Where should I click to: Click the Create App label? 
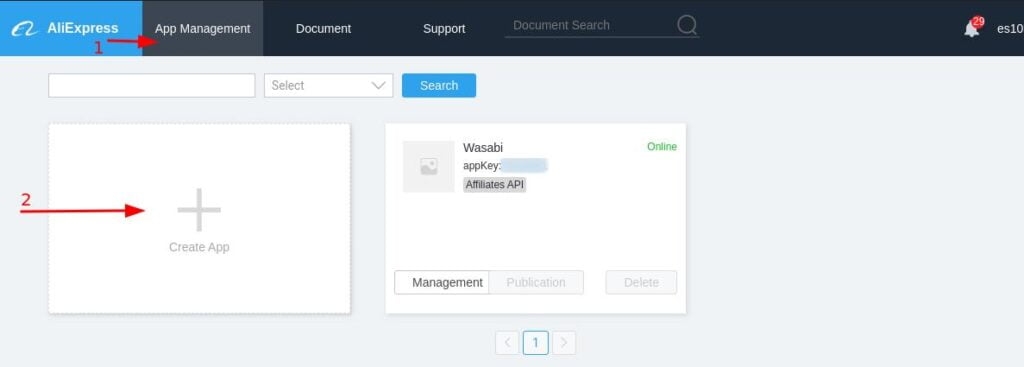[x=199, y=247]
